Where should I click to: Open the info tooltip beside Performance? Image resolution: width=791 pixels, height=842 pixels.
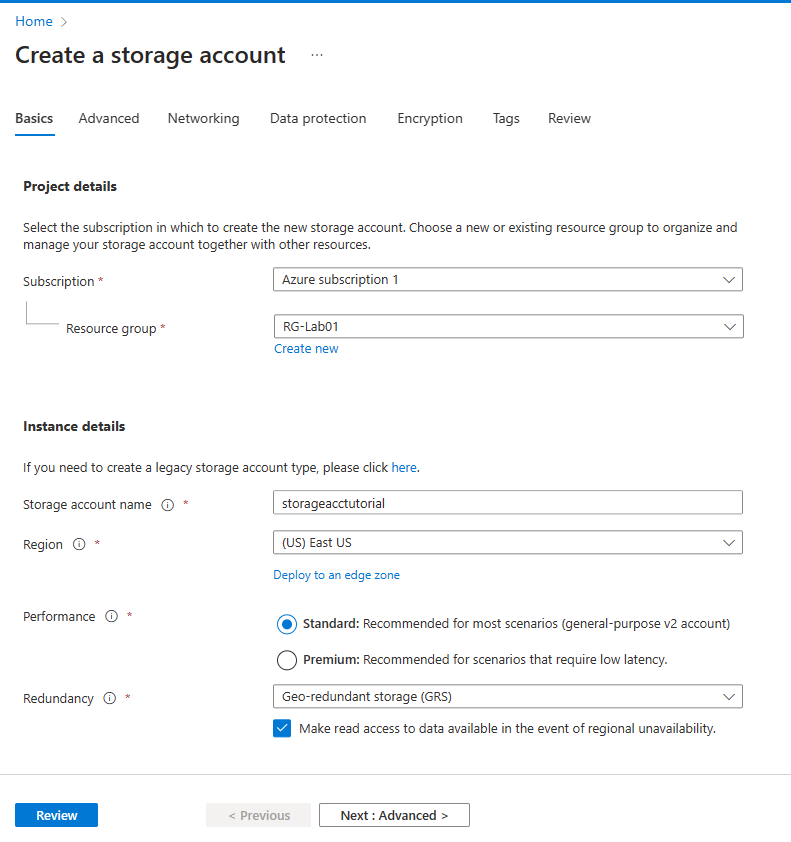click(x=111, y=617)
